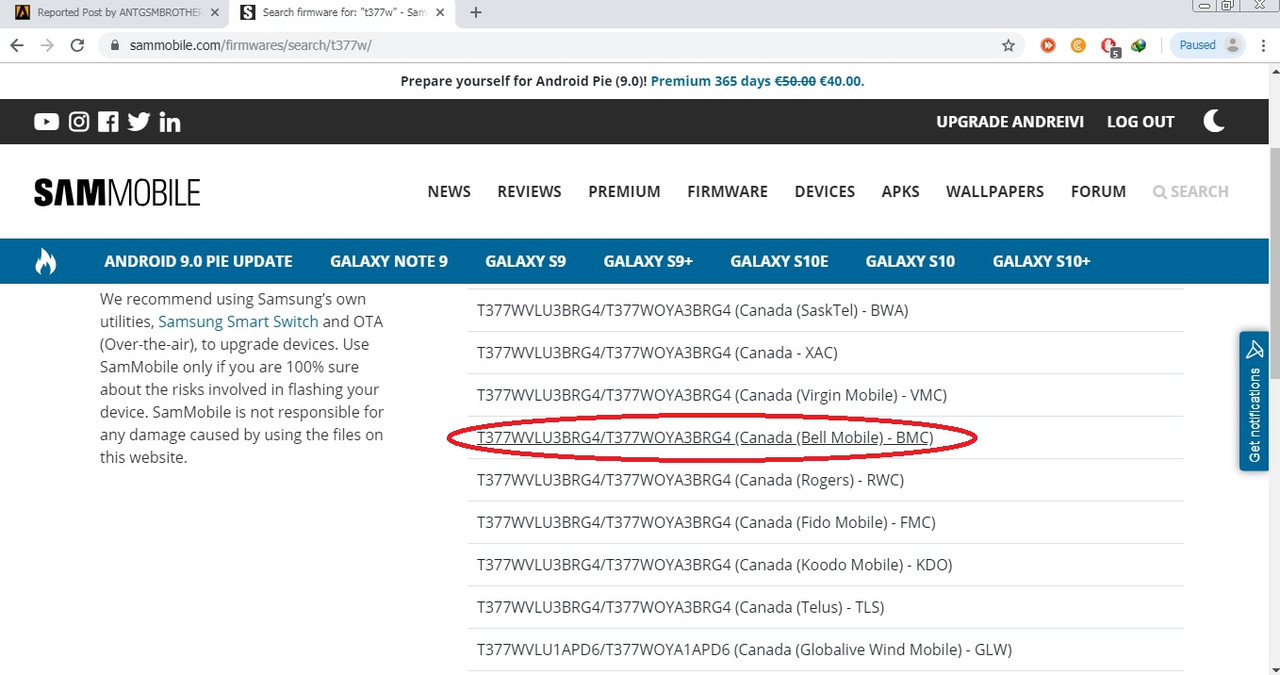Open firmware for Bell Mobile BMC
The image size is (1280, 675).
(705, 437)
